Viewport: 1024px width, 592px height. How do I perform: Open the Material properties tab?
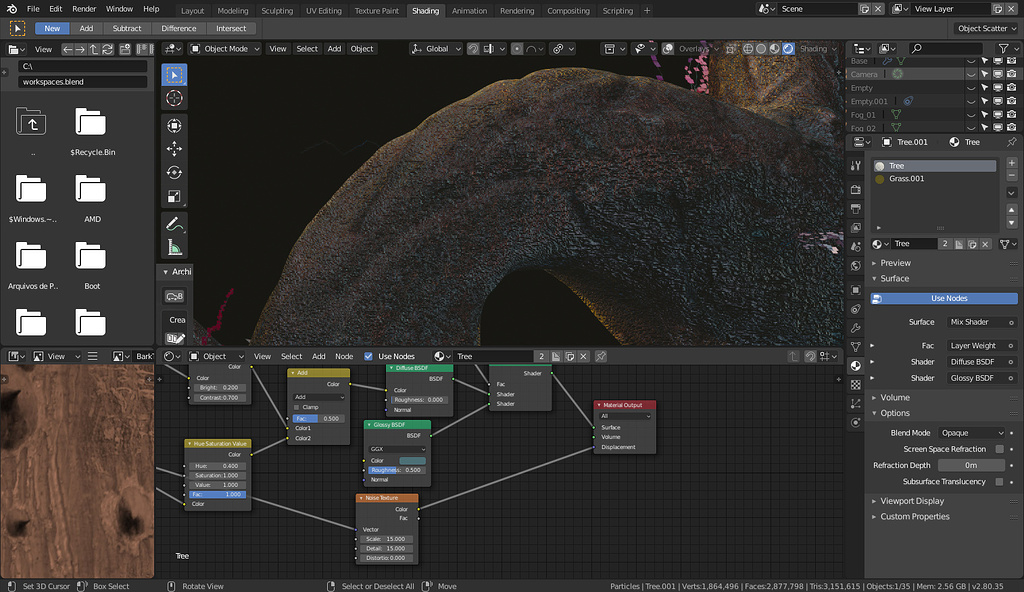856,366
